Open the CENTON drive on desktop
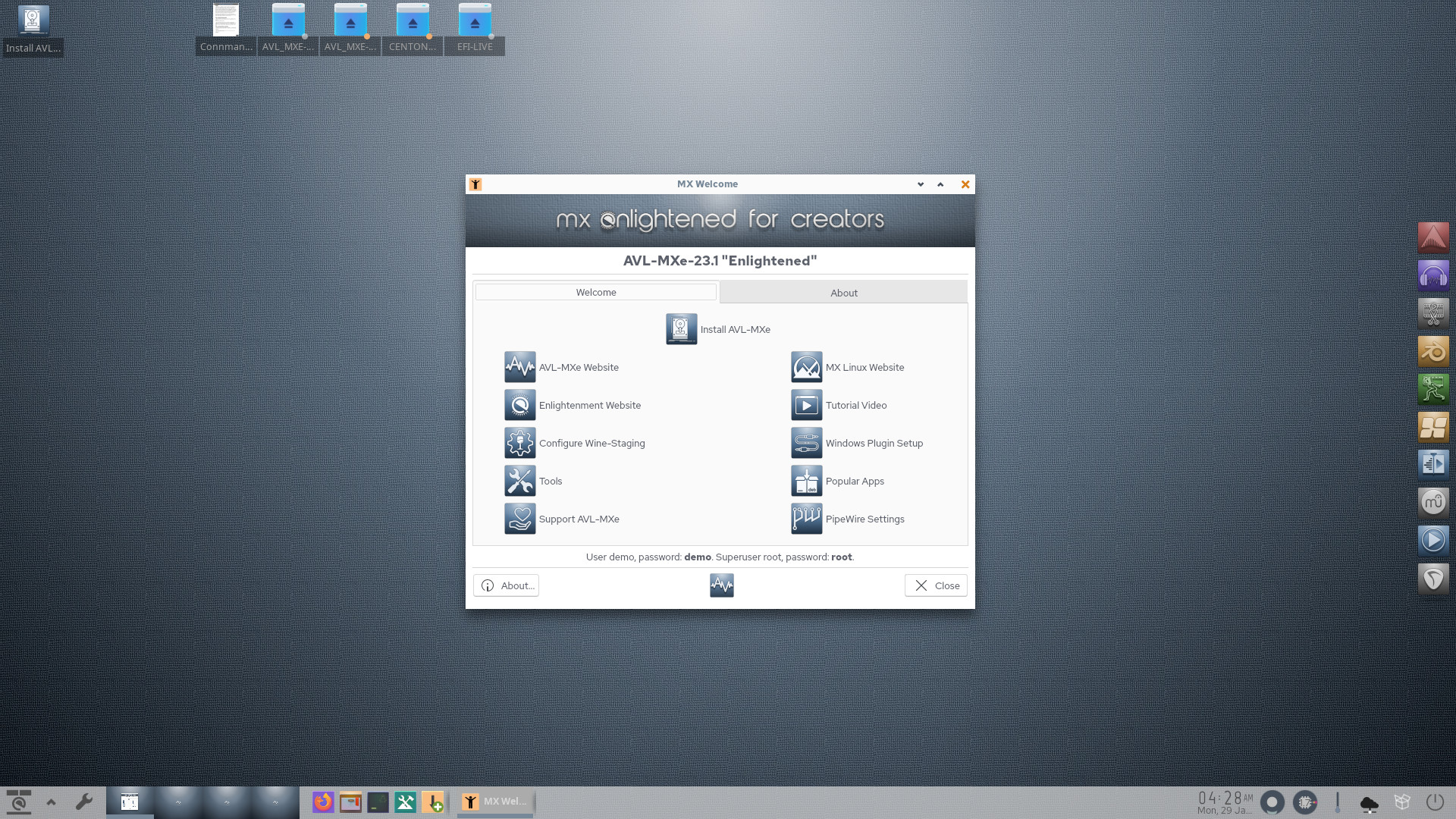Image resolution: width=1456 pixels, height=819 pixels. coord(413,29)
